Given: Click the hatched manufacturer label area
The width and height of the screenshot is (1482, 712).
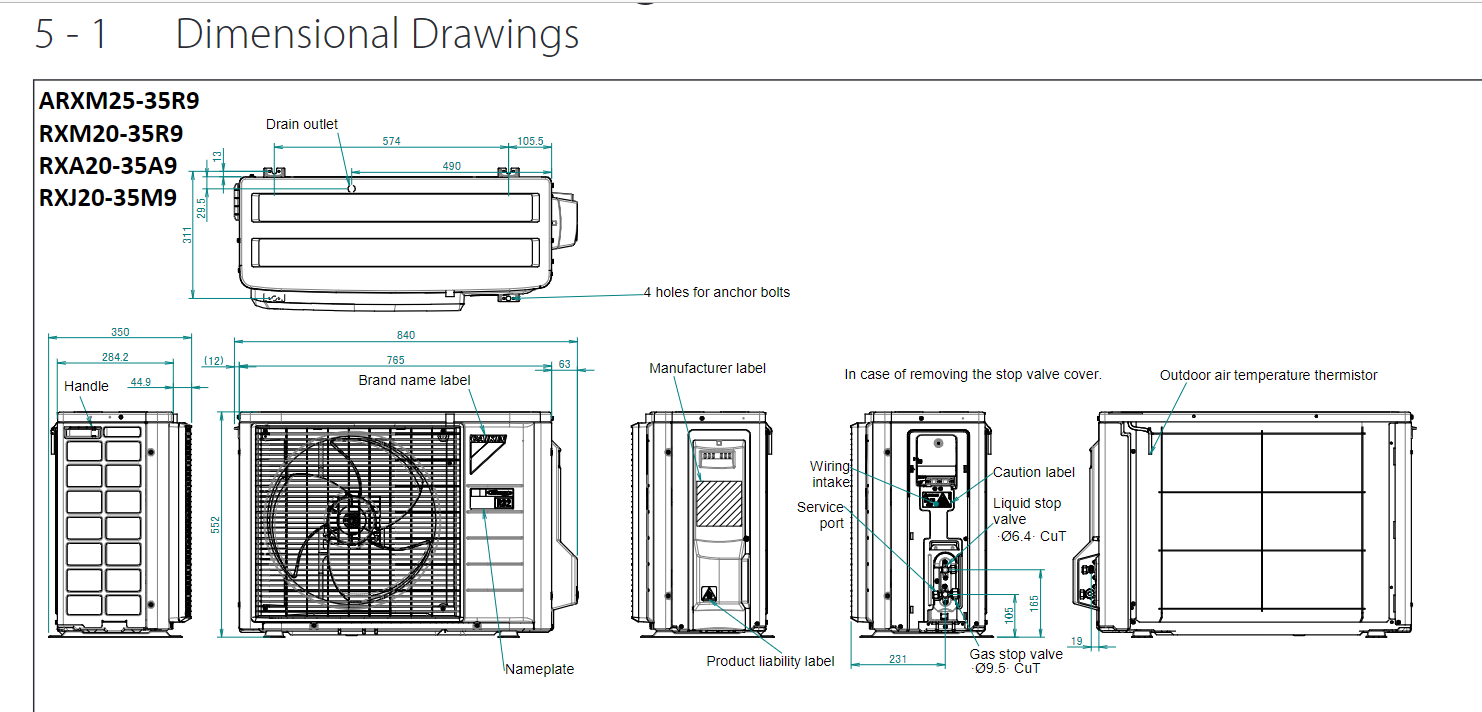Looking at the screenshot, I should 719,504.
